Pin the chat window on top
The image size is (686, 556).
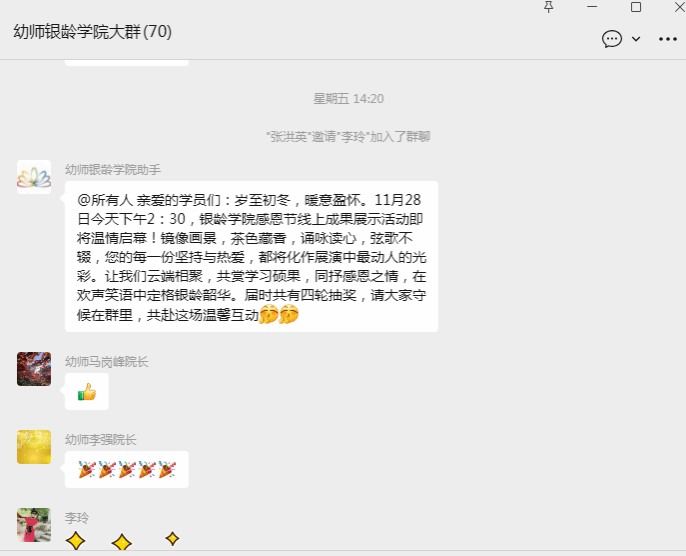click(x=548, y=7)
